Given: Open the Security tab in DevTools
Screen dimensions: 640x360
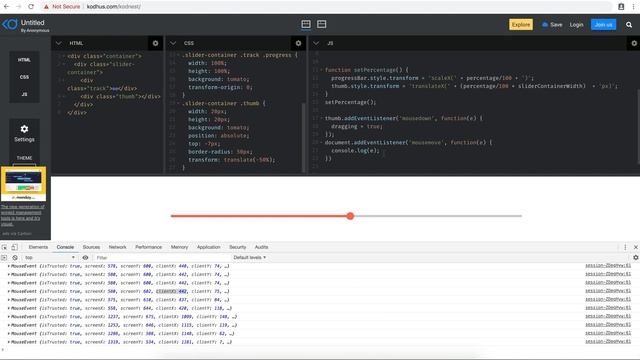Looking at the screenshot, I should tap(238, 247).
